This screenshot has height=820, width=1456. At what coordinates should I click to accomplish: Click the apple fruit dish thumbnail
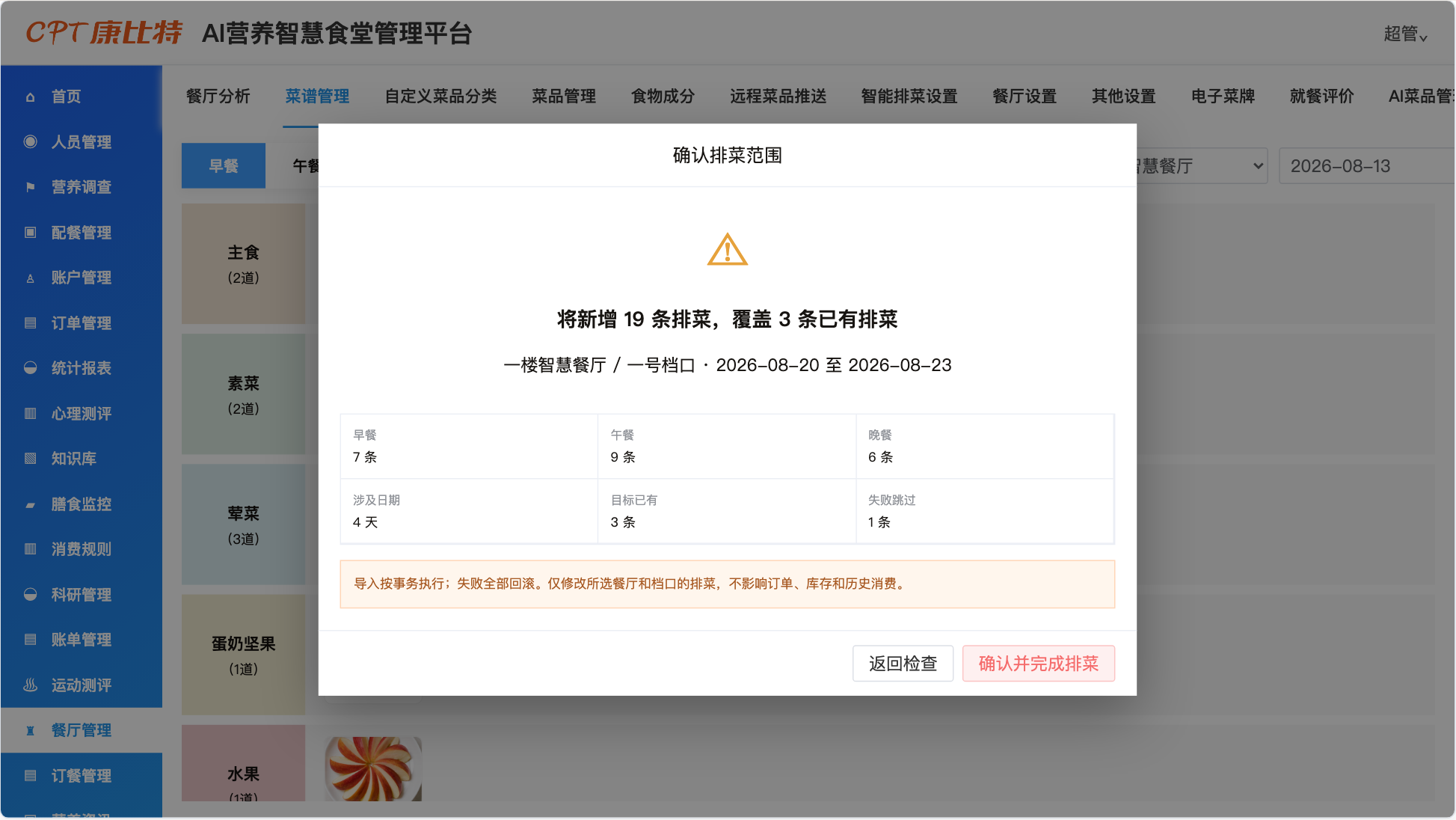373,769
